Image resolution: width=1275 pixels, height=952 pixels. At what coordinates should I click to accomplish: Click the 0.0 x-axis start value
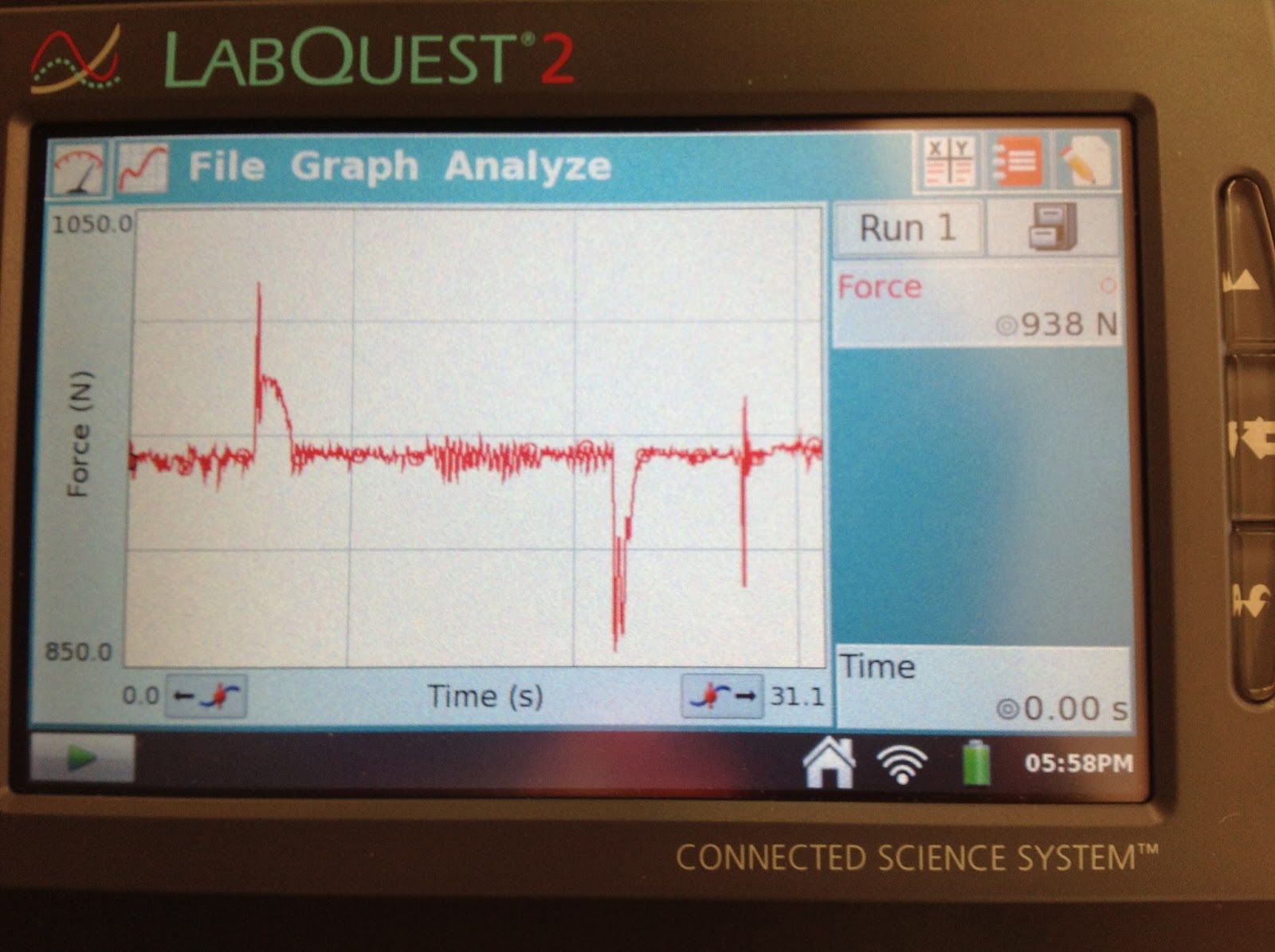140,695
